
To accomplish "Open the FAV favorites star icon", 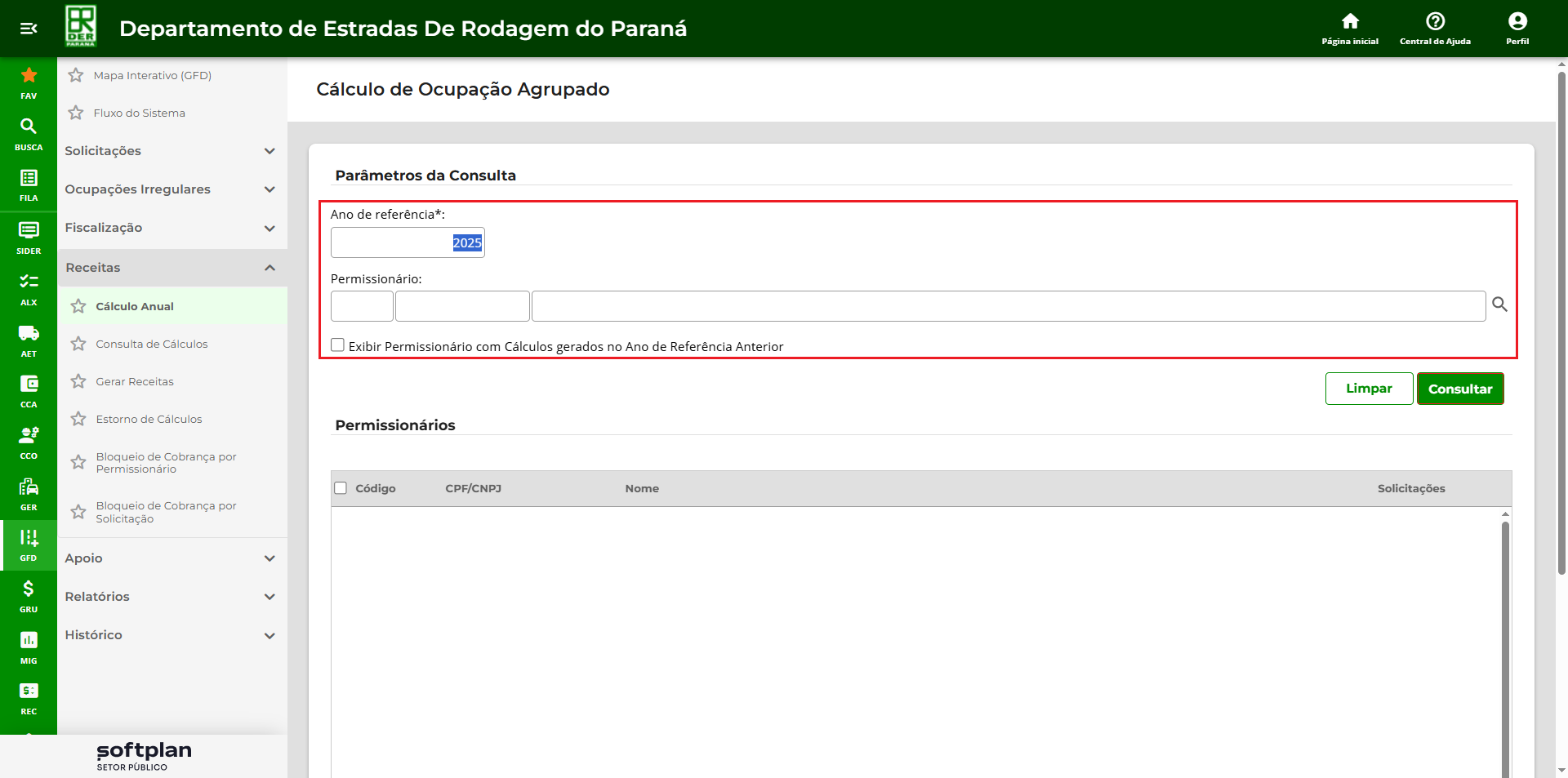I will point(29,76).
